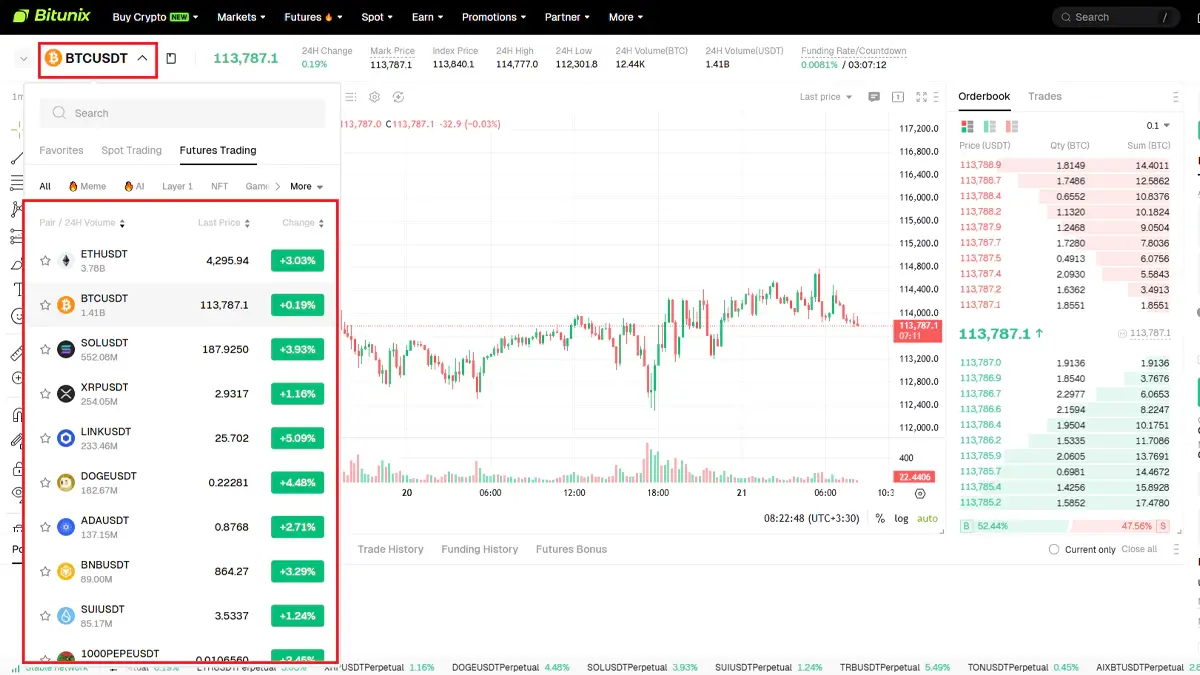
Task: Click the SUI coin icon
Action: 66,616
